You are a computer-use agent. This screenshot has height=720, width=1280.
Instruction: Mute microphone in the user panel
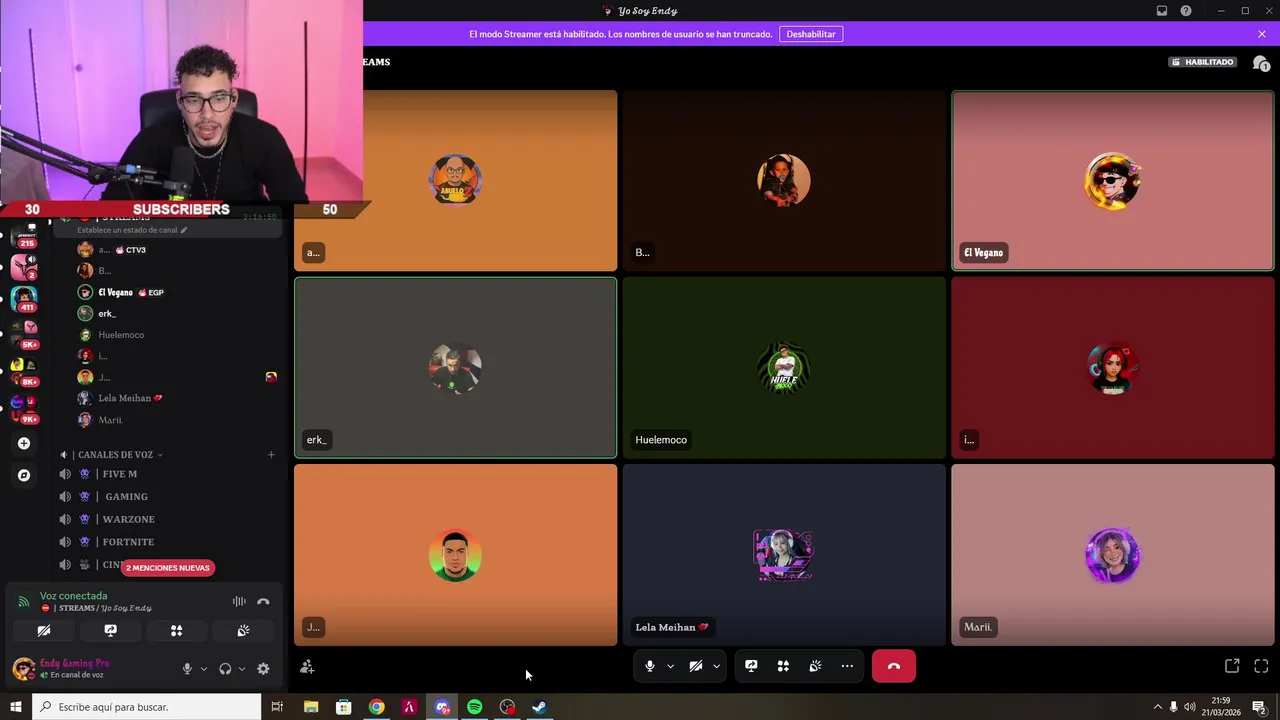click(x=187, y=669)
